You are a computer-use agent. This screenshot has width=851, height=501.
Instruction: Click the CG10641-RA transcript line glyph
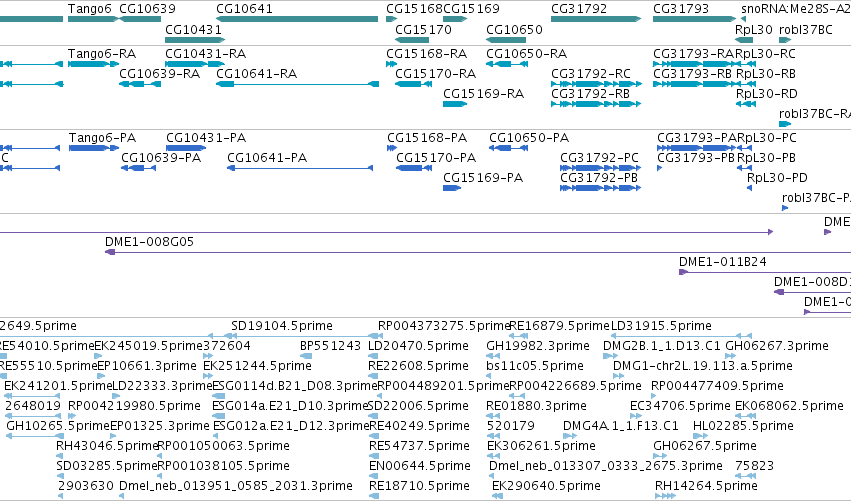(297, 84)
